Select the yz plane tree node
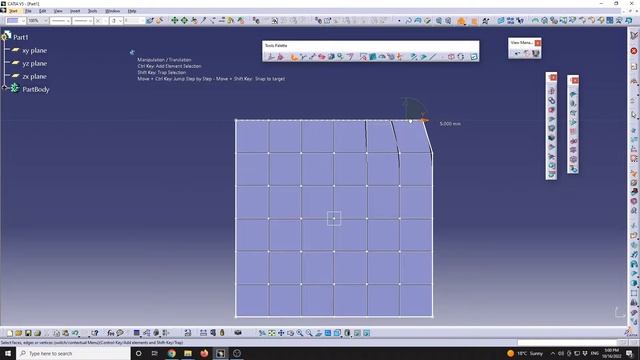Image resolution: width=640 pixels, height=360 pixels. (x=34, y=64)
